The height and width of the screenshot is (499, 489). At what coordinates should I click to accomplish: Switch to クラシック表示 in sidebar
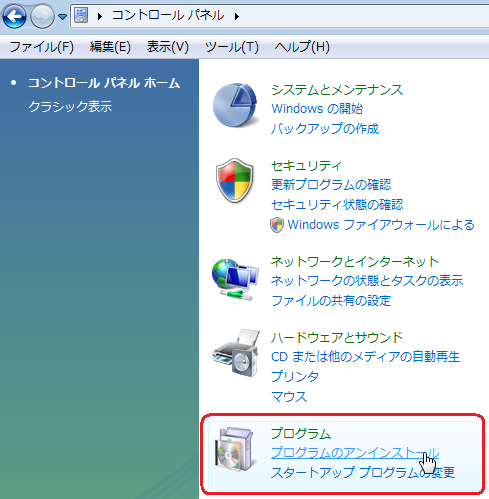coord(70,107)
